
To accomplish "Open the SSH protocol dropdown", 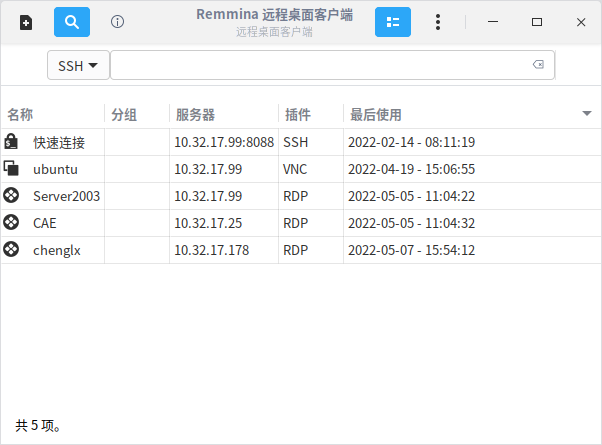I will click(x=78, y=65).
